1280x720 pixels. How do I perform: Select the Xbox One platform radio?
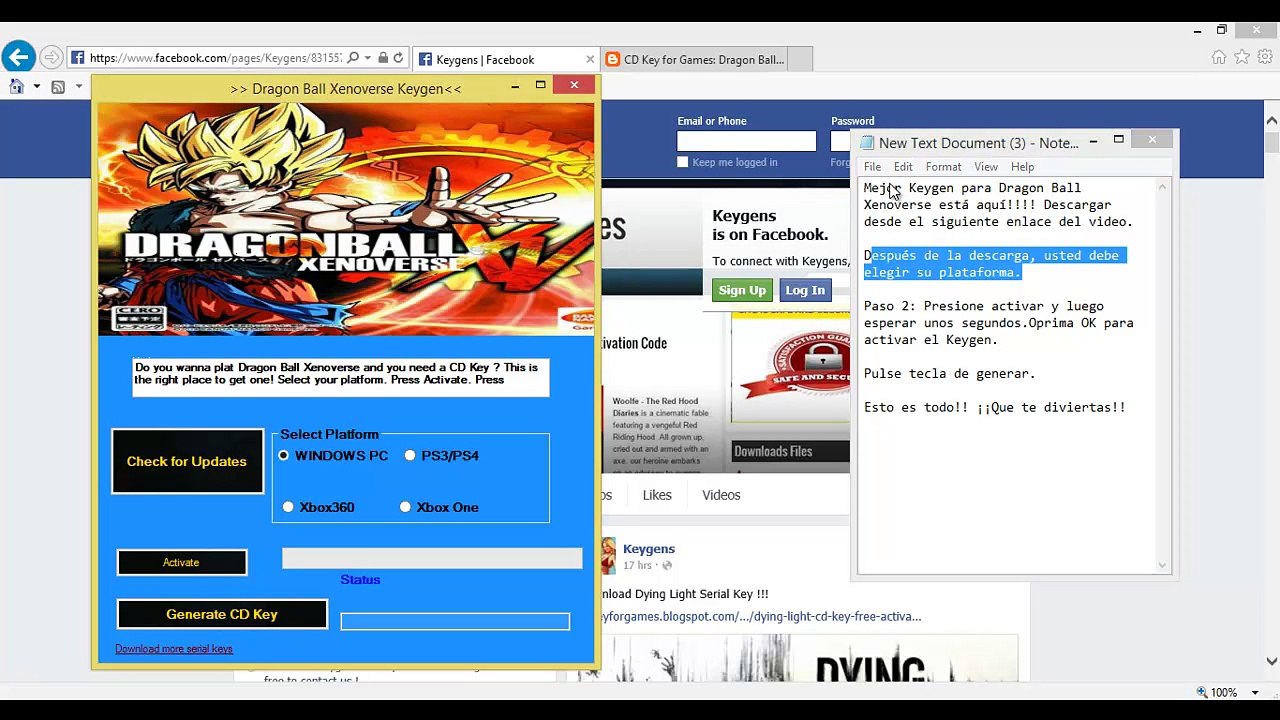[x=405, y=507]
